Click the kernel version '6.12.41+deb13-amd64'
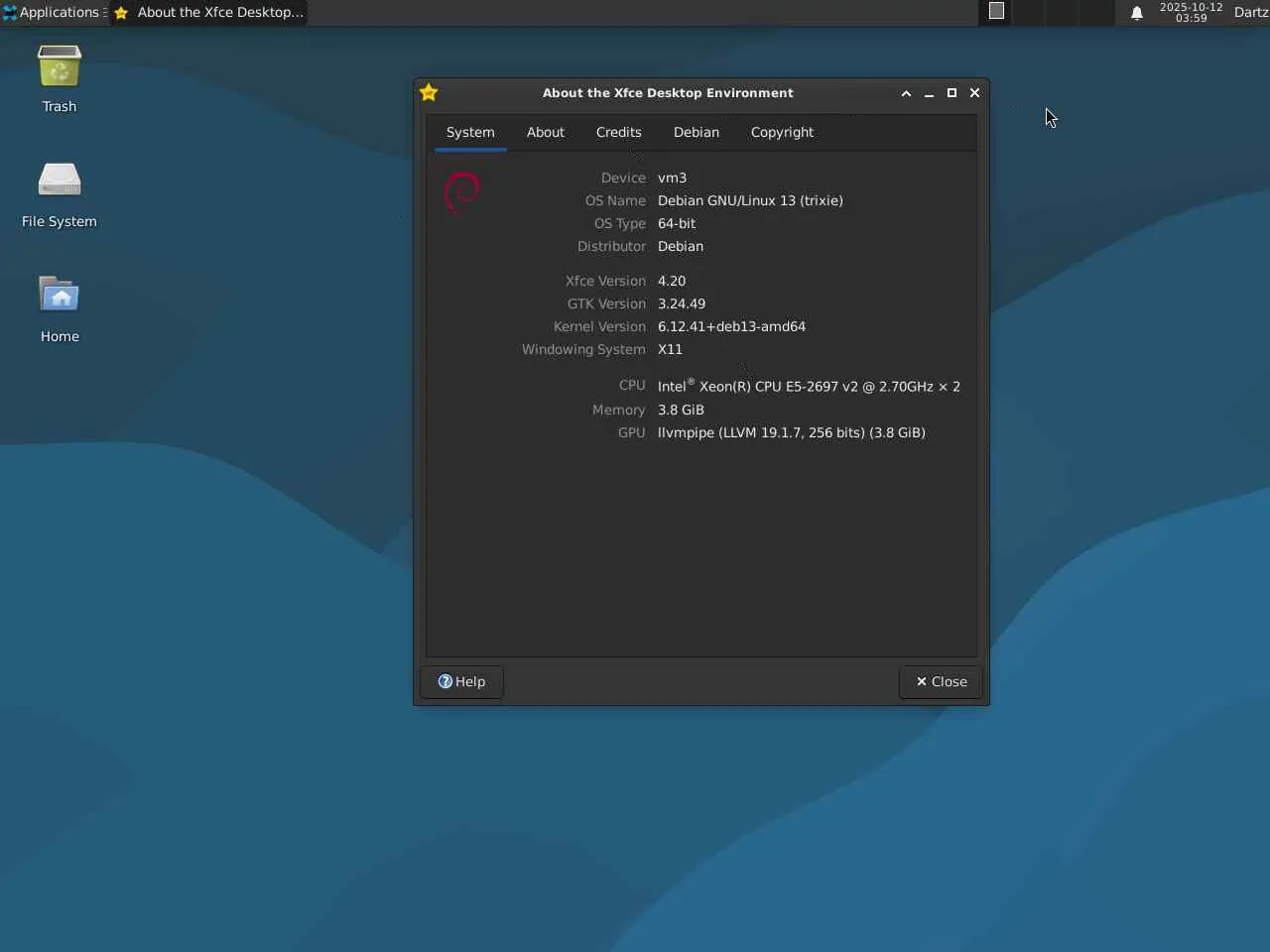The width and height of the screenshot is (1270, 952). (x=731, y=327)
